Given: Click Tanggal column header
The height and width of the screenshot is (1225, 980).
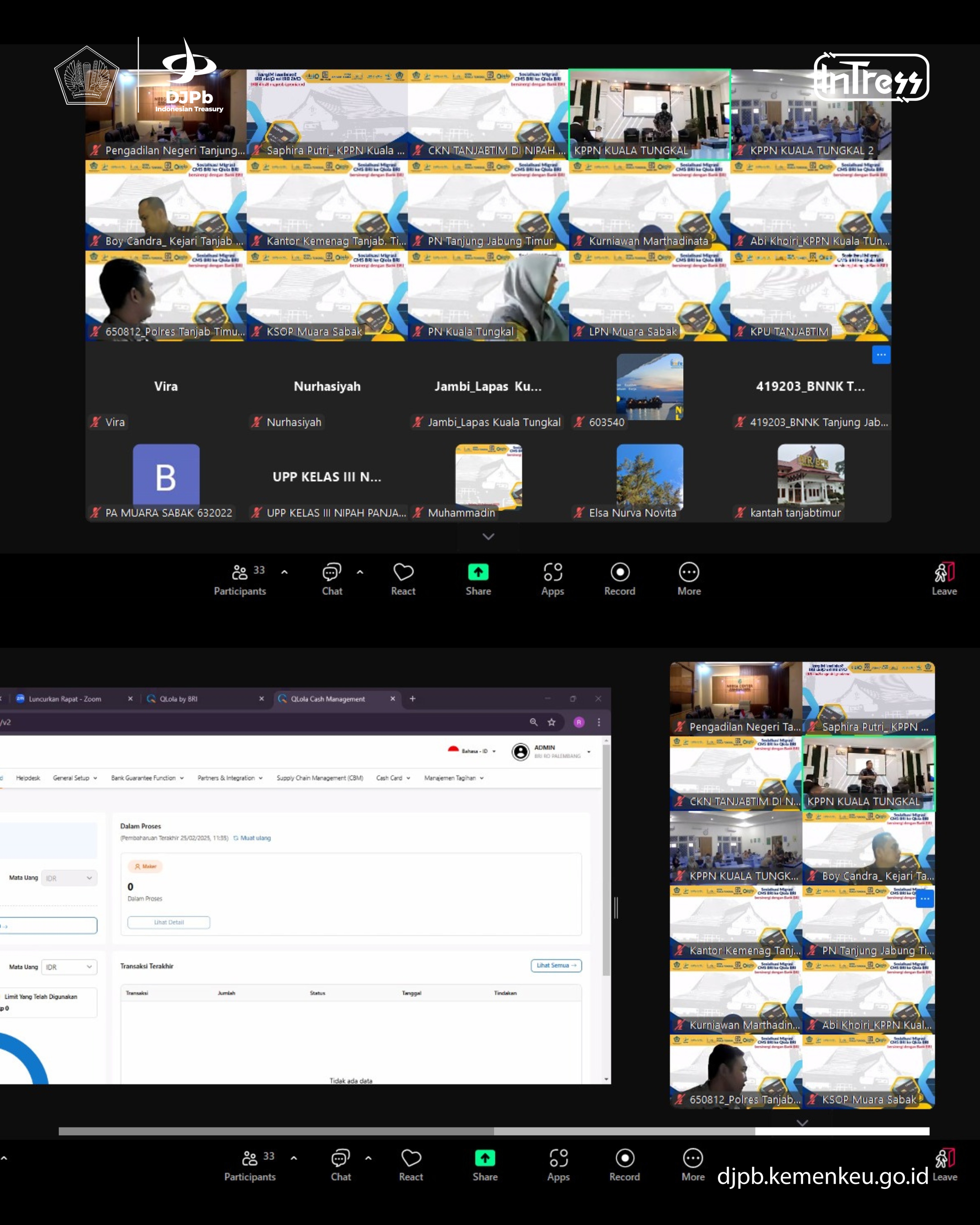Looking at the screenshot, I should [x=411, y=993].
